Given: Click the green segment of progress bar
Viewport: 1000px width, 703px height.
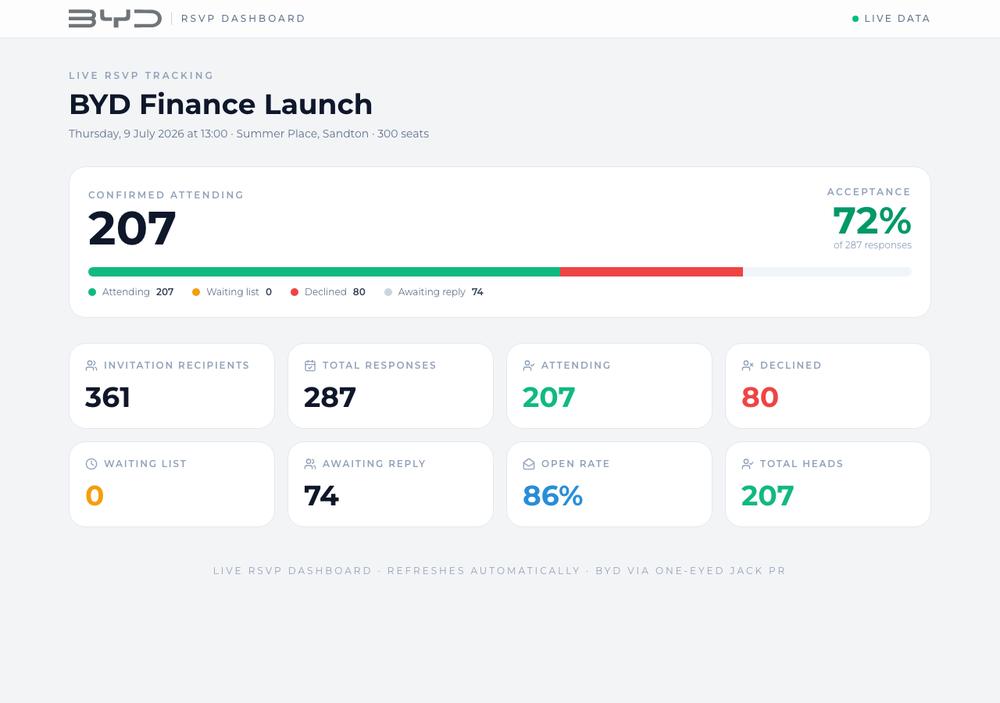Looking at the screenshot, I should (324, 272).
